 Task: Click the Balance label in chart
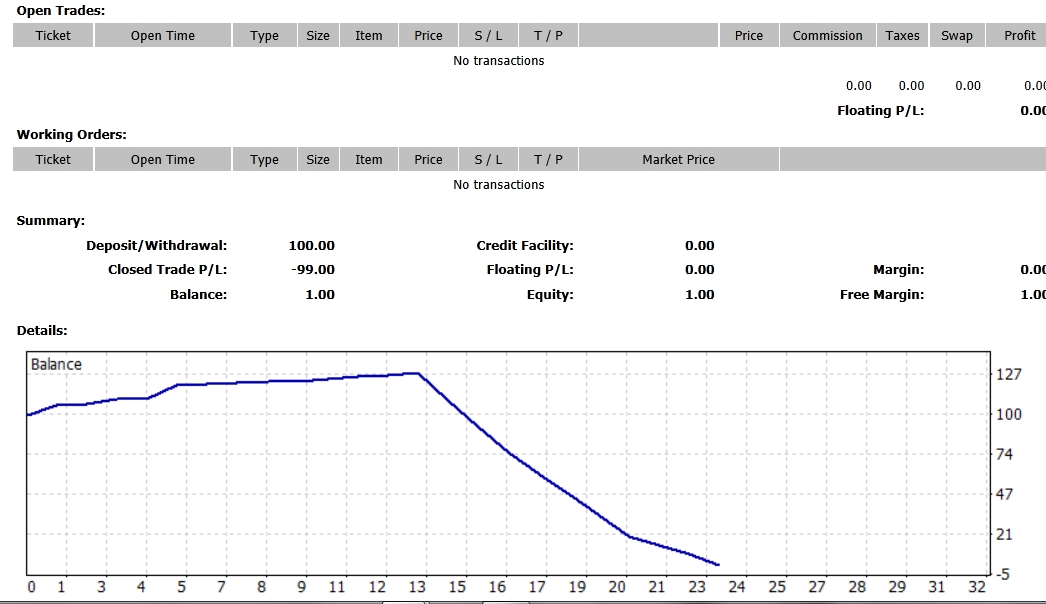tap(56, 364)
